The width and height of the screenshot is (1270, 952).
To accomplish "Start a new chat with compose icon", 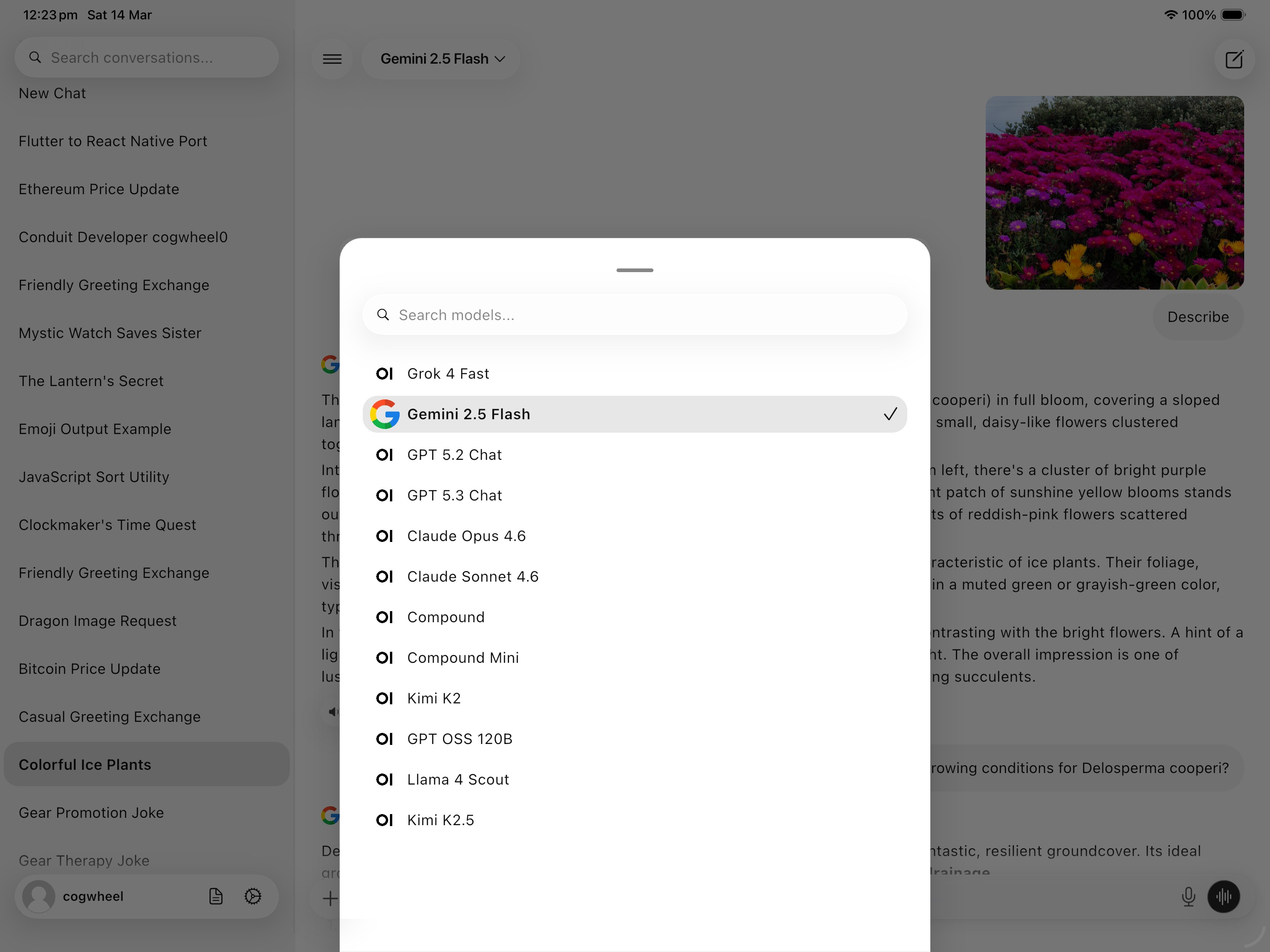I will [x=1234, y=59].
